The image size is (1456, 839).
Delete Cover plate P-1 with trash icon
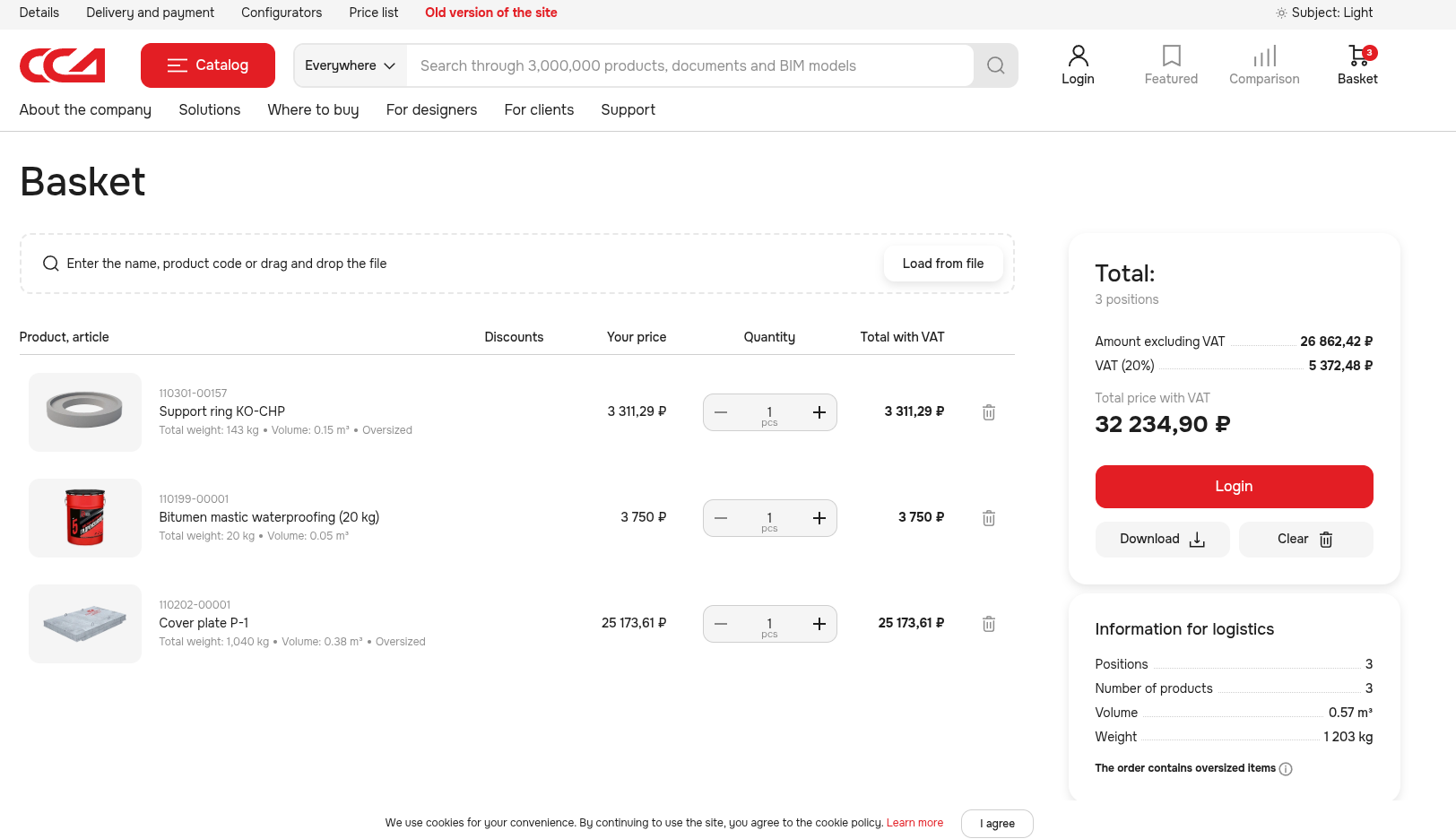tap(988, 624)
